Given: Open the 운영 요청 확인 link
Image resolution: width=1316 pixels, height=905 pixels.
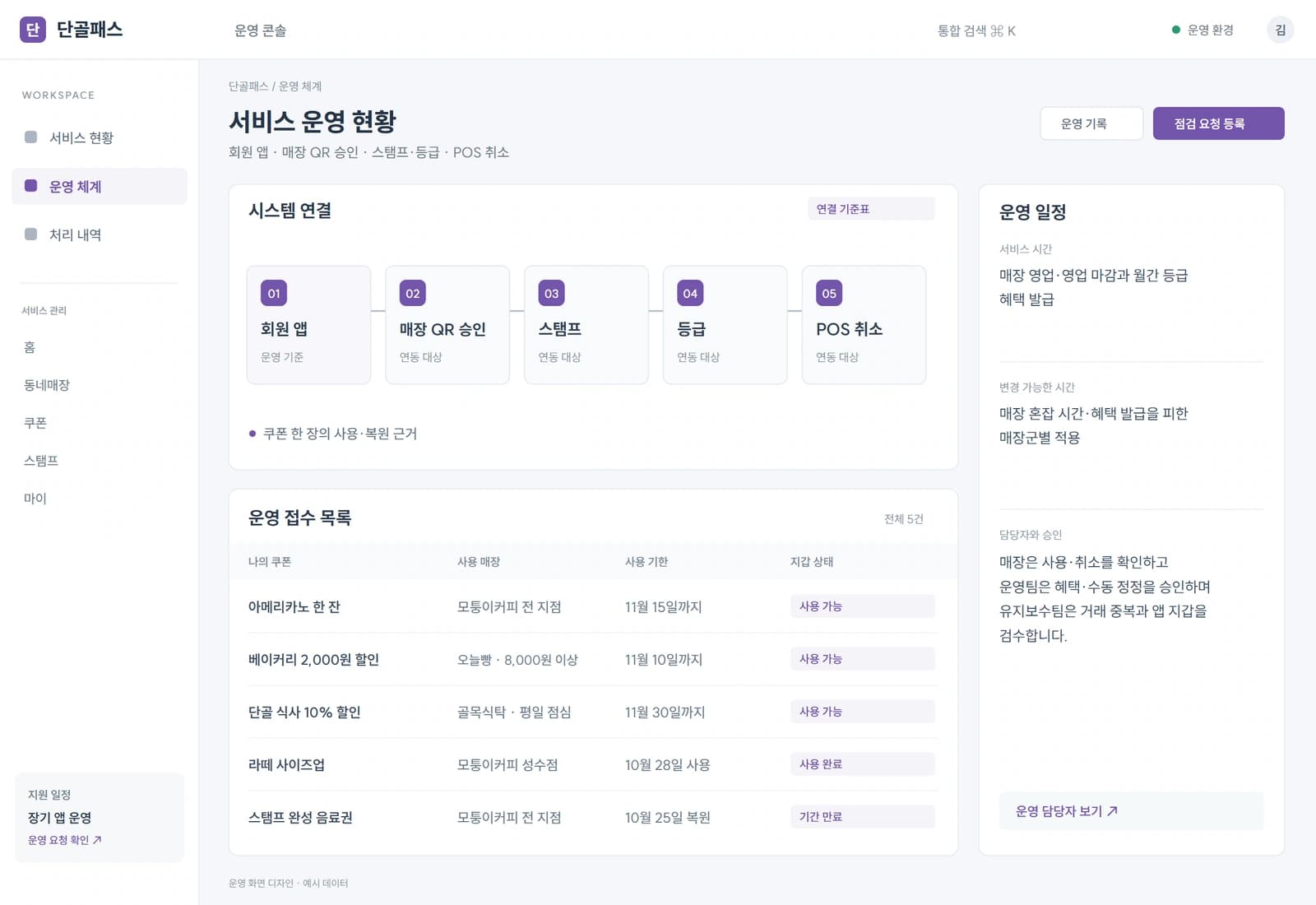Looking at the screenshot, I should point(64,840).
